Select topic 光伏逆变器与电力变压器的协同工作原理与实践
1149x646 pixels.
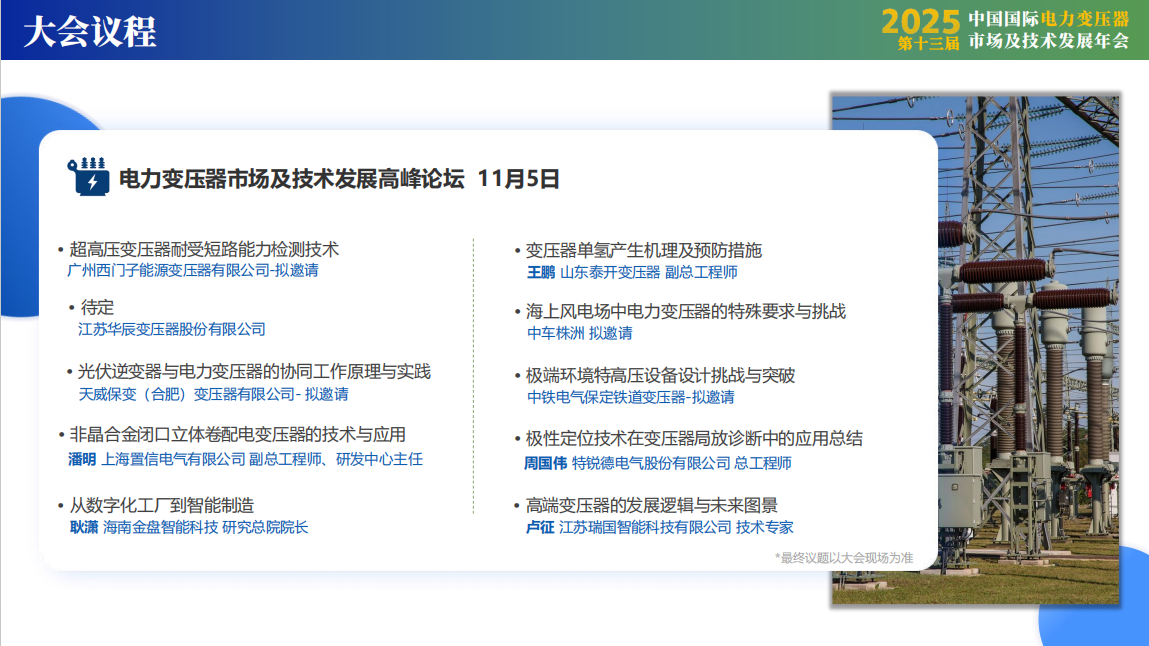point(254,371)
